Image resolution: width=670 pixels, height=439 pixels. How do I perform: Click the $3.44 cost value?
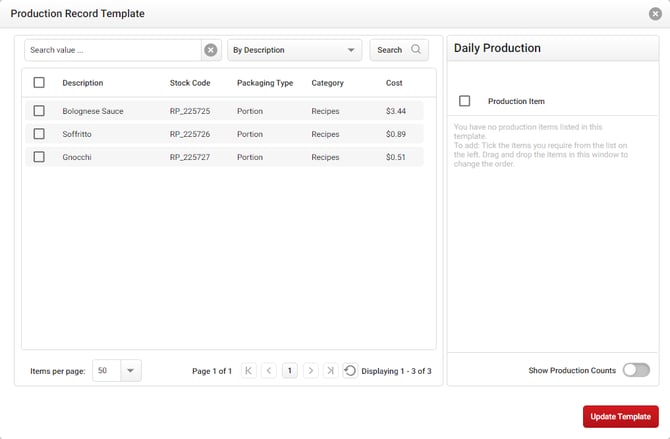coord(396,111)
